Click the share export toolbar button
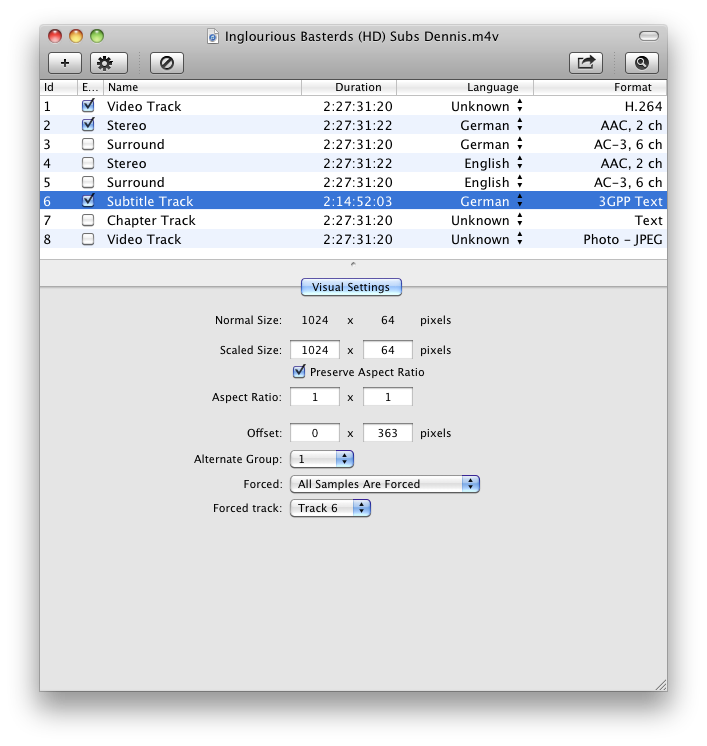Screen dimensions: 707x746 [586, 63]
